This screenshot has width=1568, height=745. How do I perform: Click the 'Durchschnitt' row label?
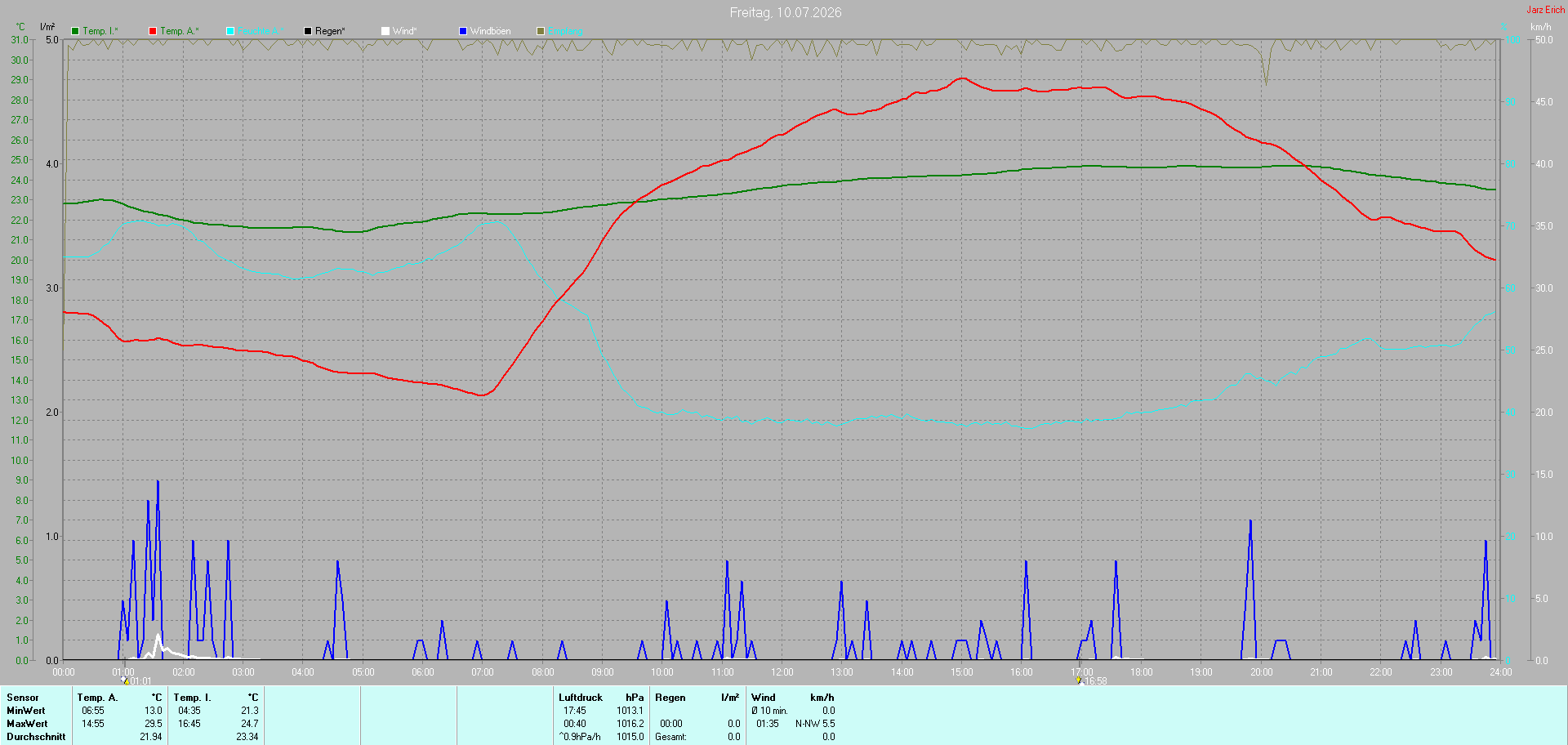pyautogui.click(x=36, y=737)
